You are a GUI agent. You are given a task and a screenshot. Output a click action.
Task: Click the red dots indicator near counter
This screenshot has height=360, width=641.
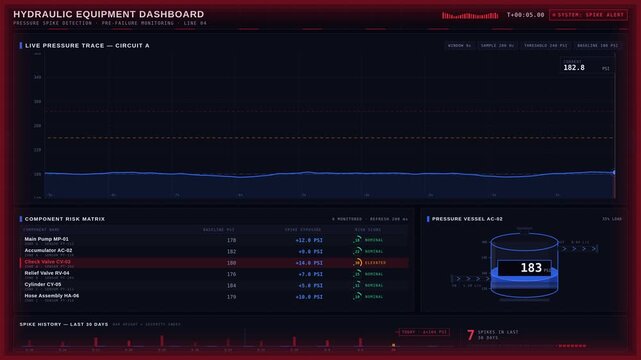[572, 346]
